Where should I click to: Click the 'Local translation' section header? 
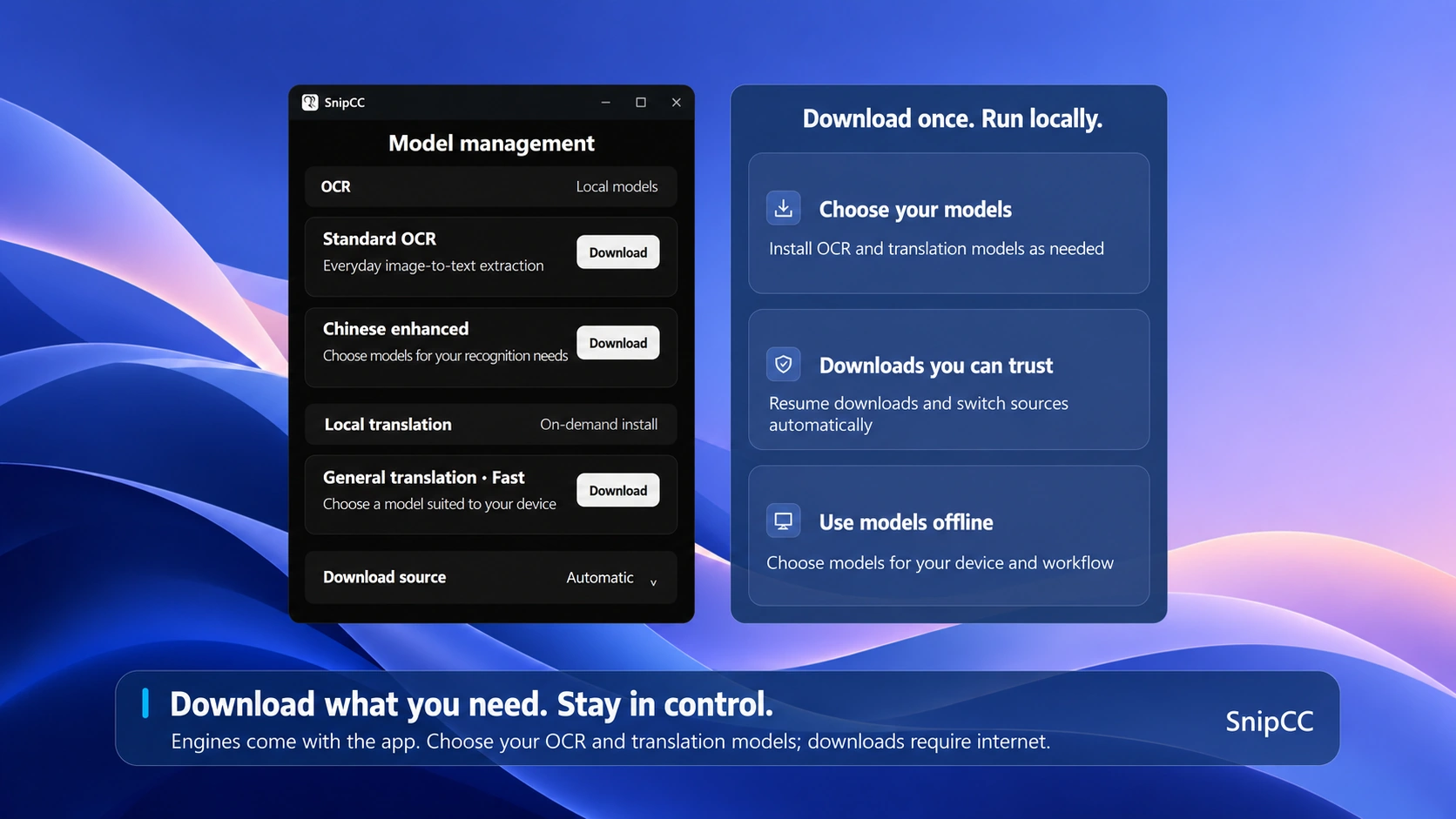[491, 425]
